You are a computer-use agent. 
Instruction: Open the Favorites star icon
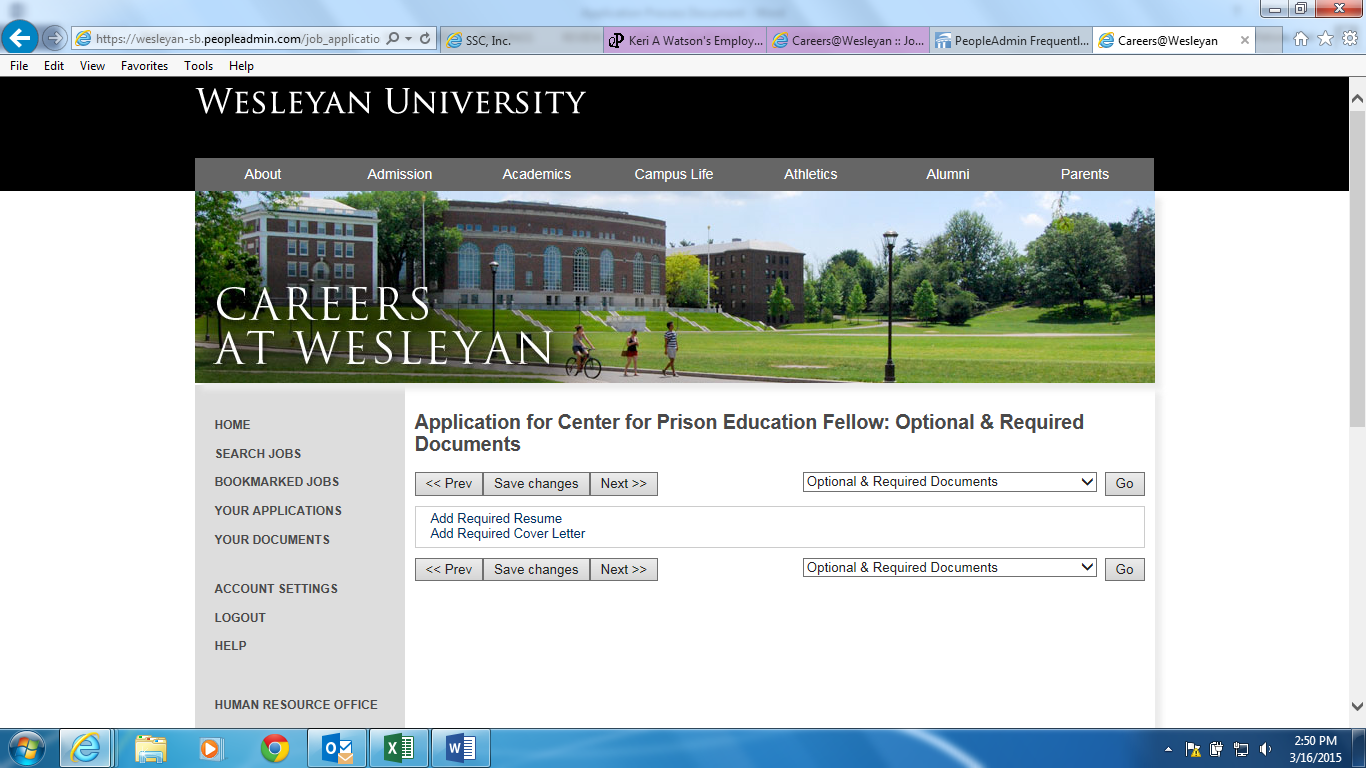pyautogui.click(x=1325, y=39)
